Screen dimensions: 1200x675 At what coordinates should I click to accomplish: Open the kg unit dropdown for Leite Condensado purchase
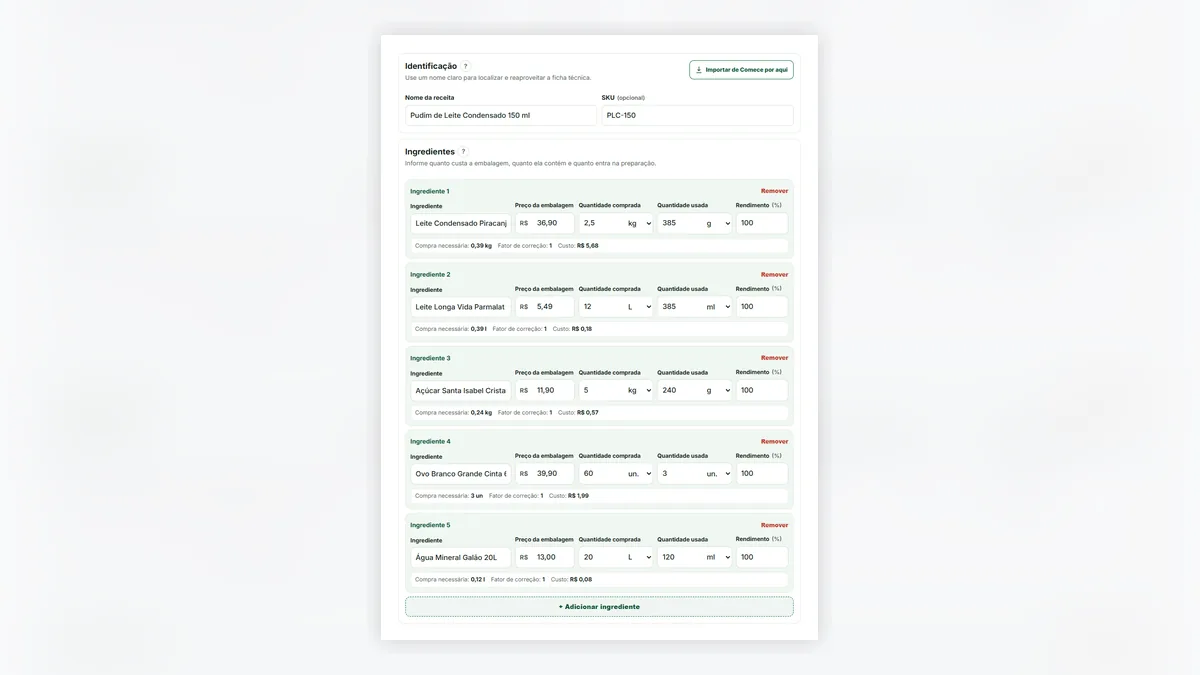(x=638, y=223)
